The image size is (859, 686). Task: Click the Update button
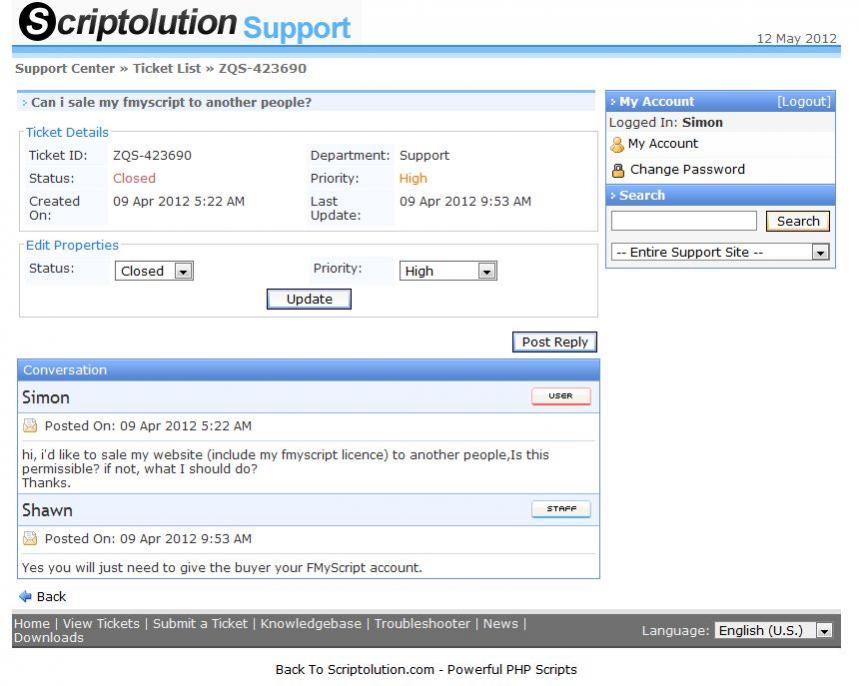click(x=309, y=299)
